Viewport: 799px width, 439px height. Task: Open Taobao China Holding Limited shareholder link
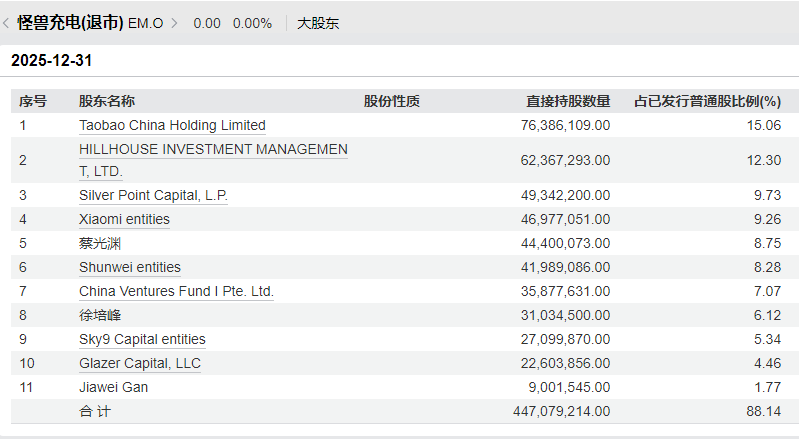coord(172,125)
